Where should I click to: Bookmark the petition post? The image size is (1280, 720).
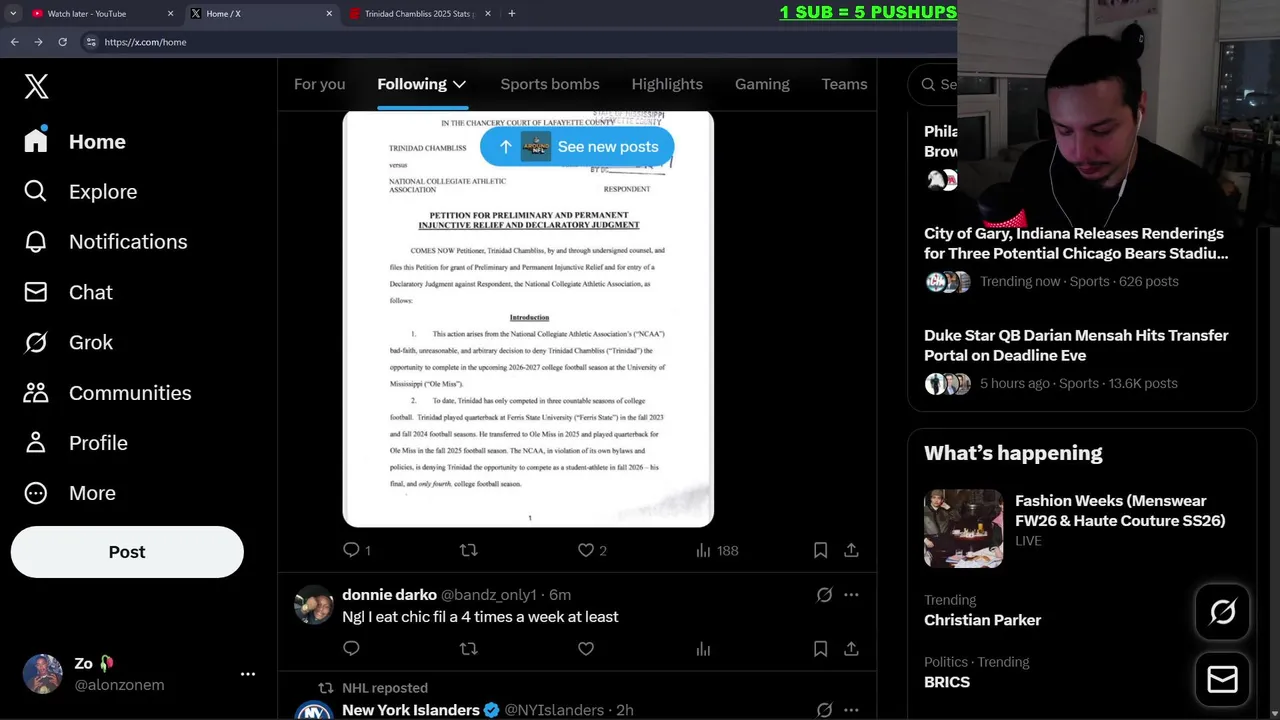820,550
